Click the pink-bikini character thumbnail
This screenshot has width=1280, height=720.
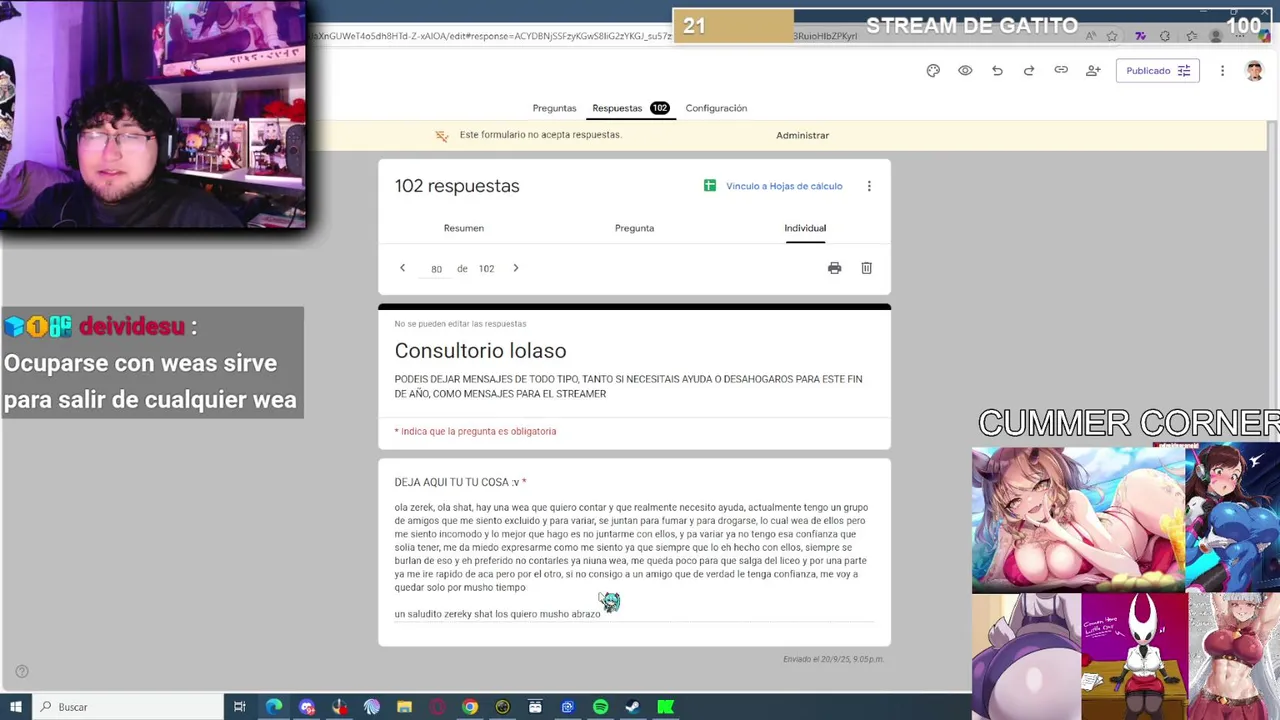pyautogui.click(x=1077, y=519)
